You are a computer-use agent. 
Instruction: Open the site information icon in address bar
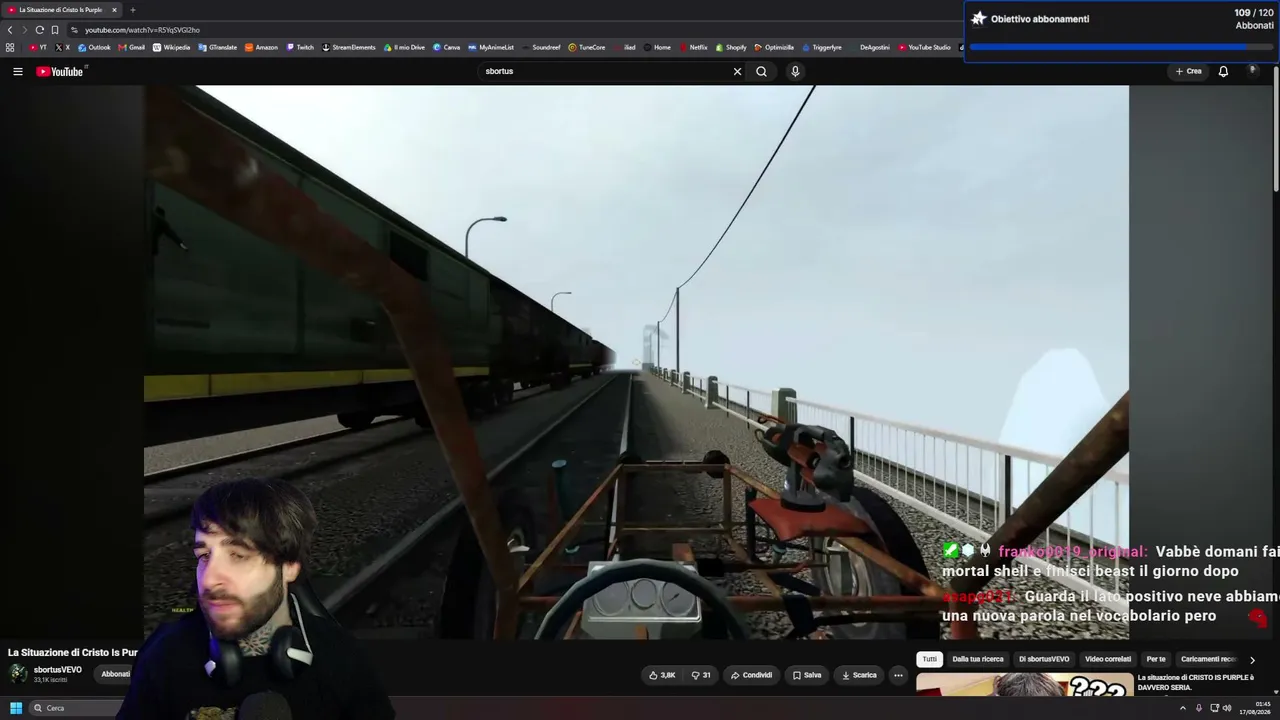coord(74,30)
